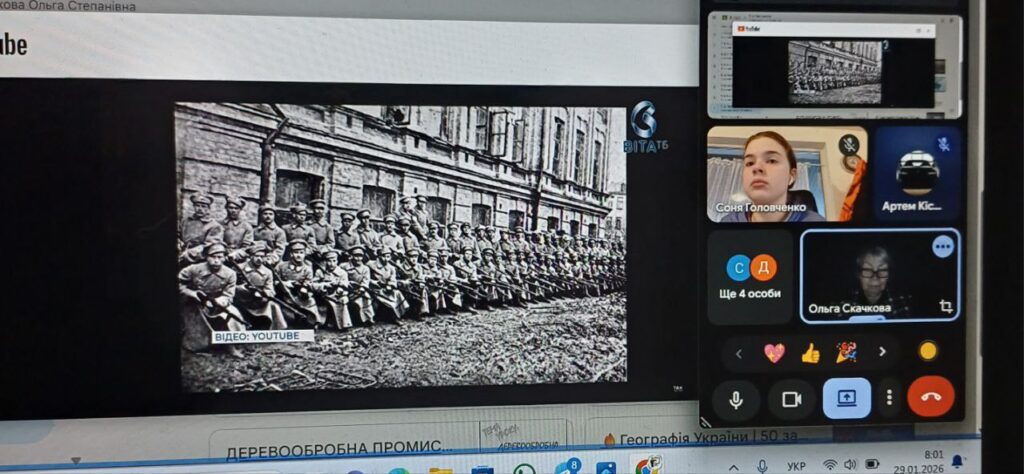
Task: Open more call options three-dot menu
Action: click(888, 398)
